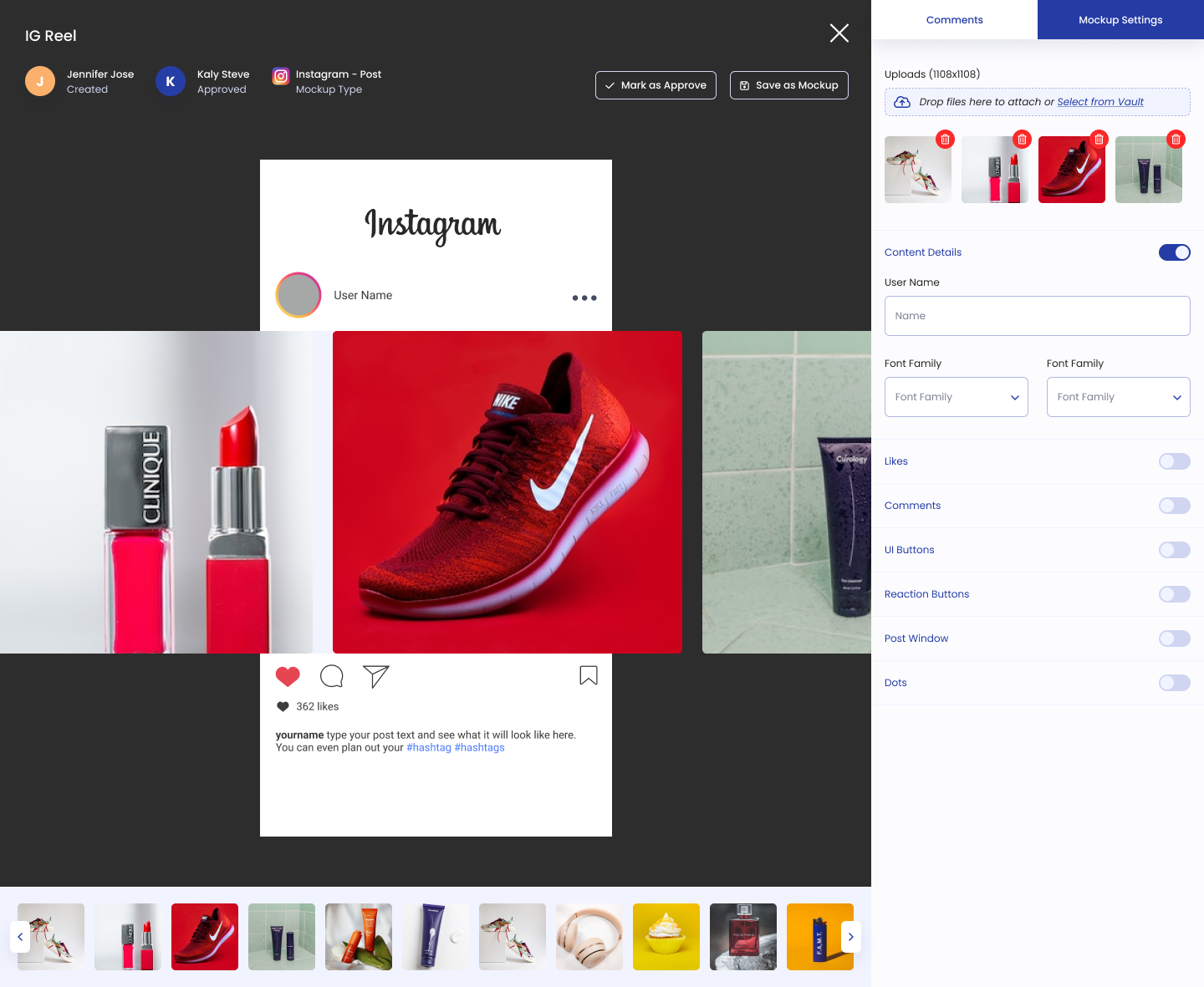Turn on the UI Buttons toggle
The height and width of the screenshot is (987, 1204).
click(1175, 550)
